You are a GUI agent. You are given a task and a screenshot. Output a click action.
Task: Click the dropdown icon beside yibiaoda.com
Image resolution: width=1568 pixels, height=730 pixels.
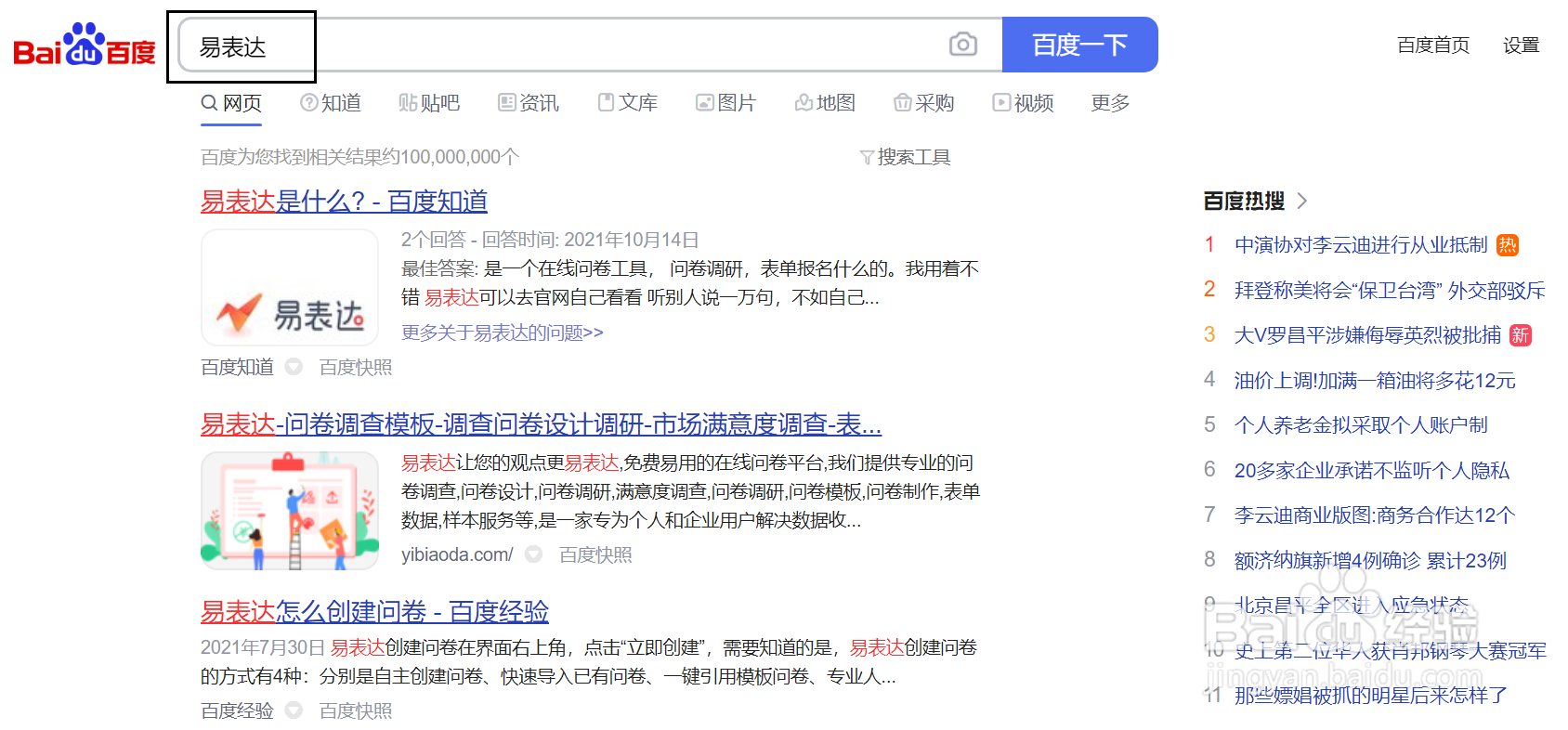(x=534, y=554)
